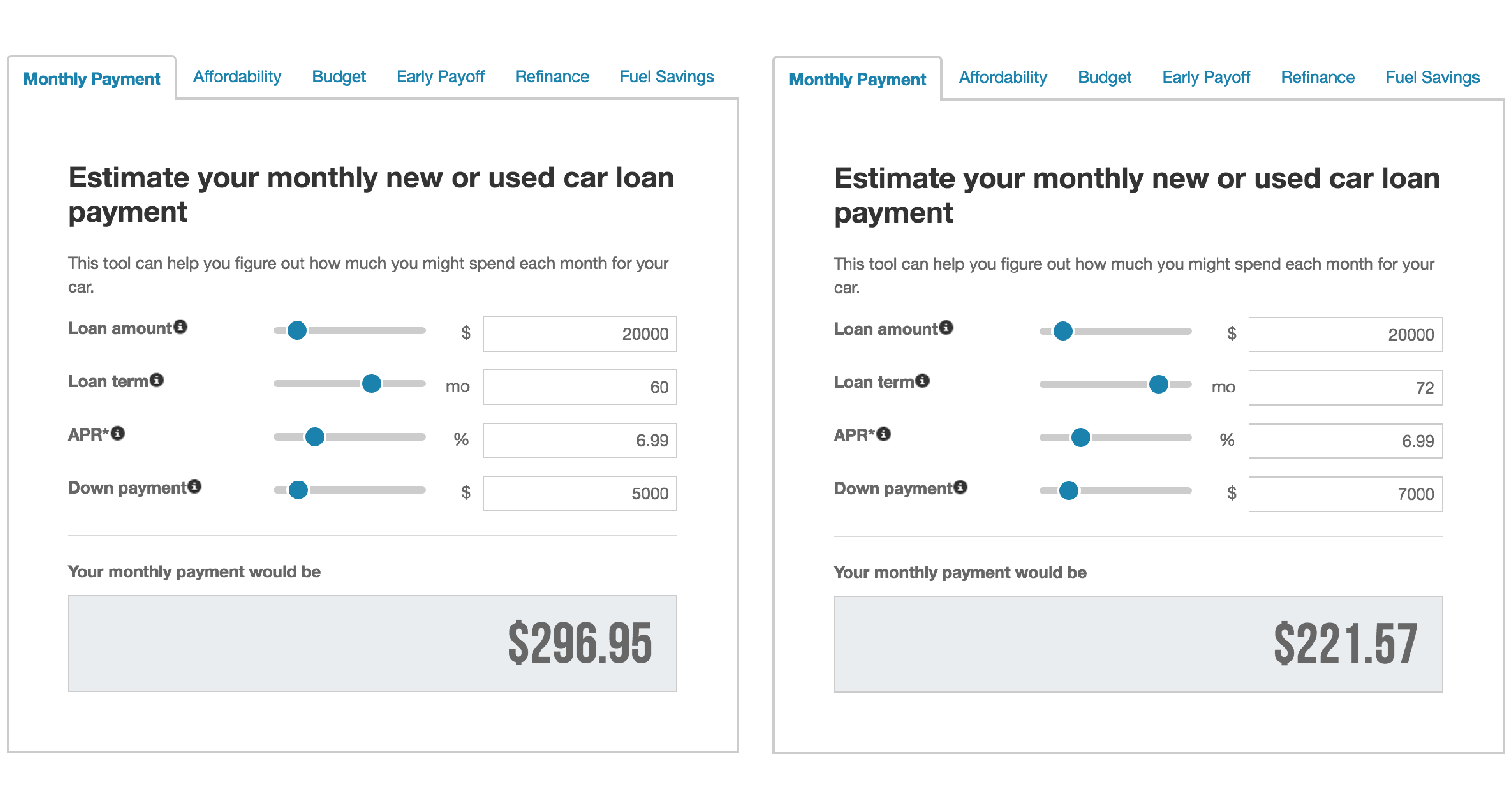This screenshot has height=793, width=1512.
Task: Click the APR info icon in right calculator
Action: 884,434
